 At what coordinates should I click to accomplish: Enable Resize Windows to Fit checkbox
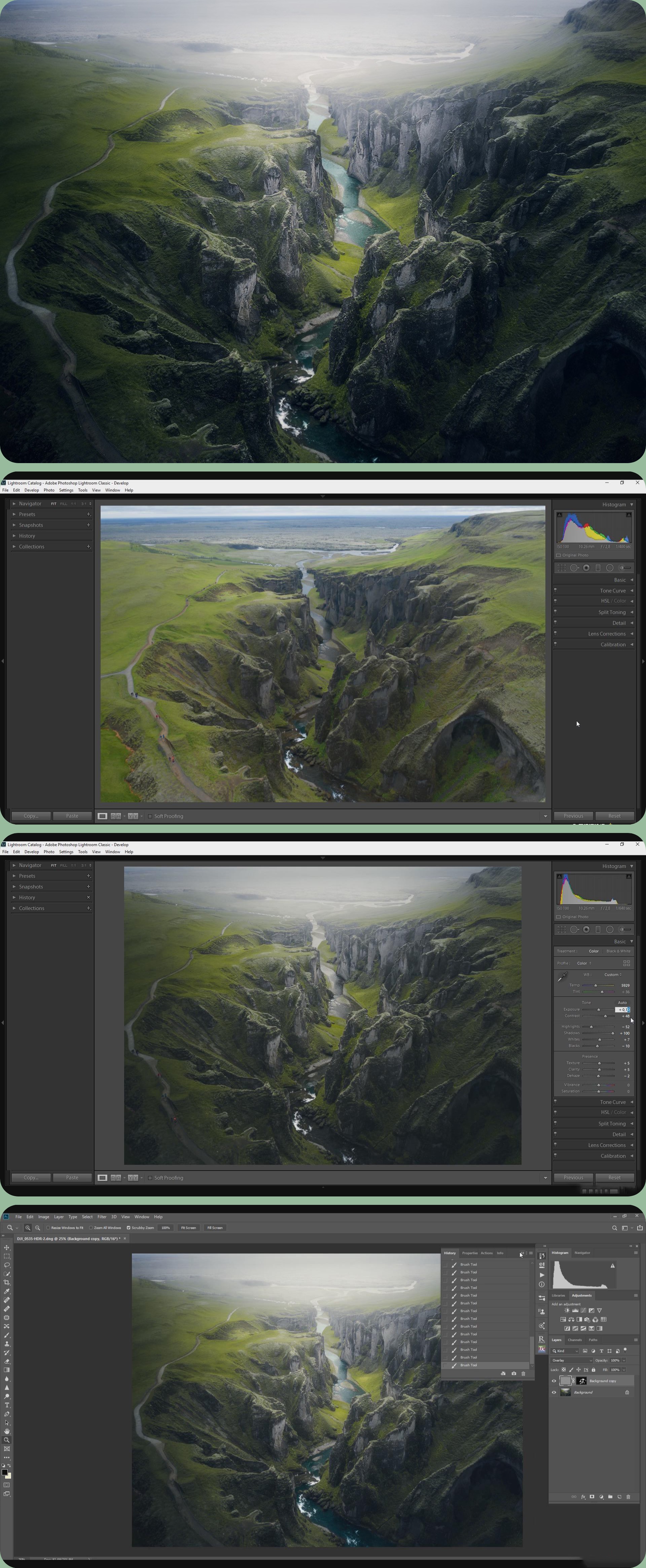(48, 1228)
